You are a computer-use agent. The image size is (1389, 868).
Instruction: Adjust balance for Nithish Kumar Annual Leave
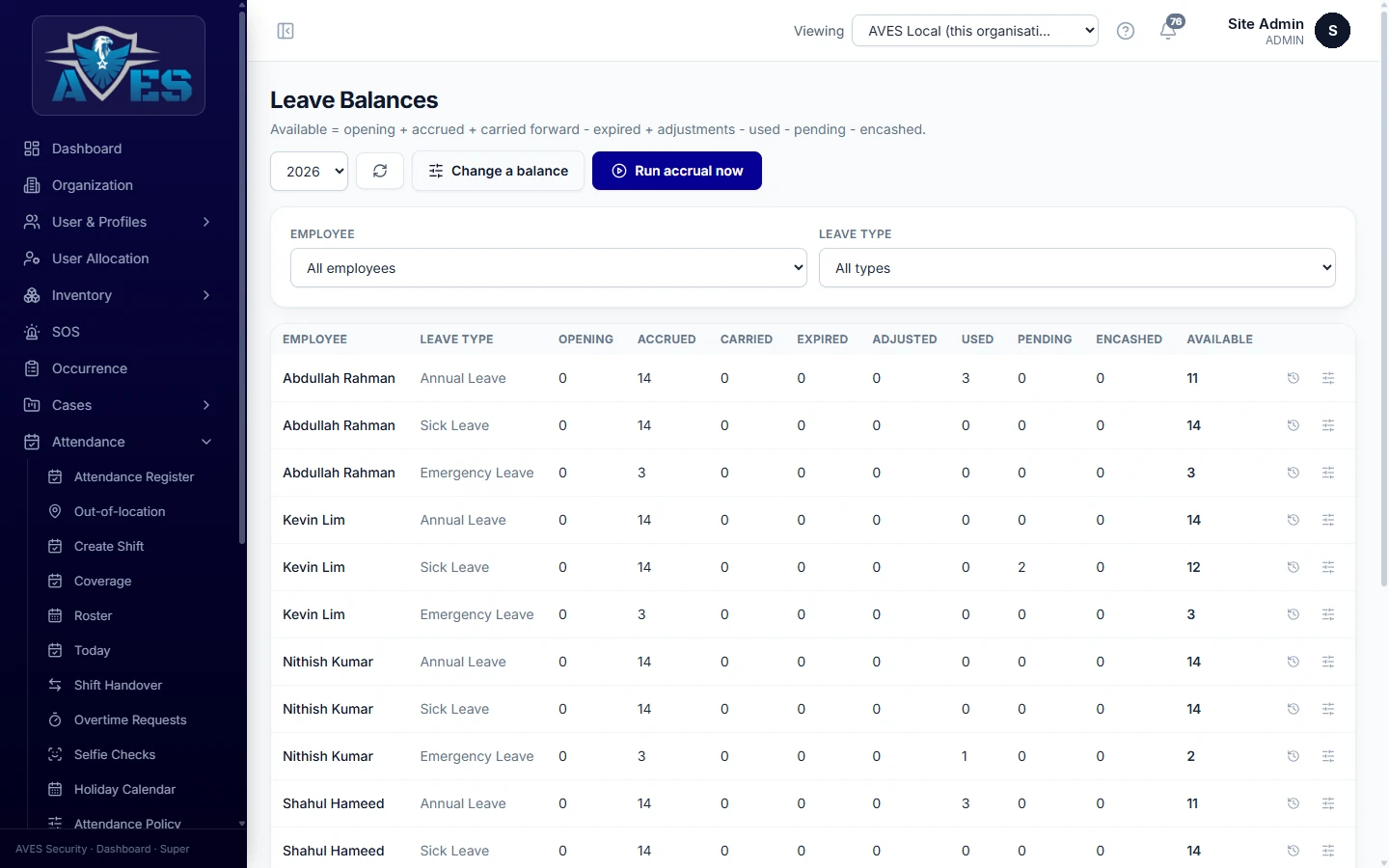(x=1328, y=662)
